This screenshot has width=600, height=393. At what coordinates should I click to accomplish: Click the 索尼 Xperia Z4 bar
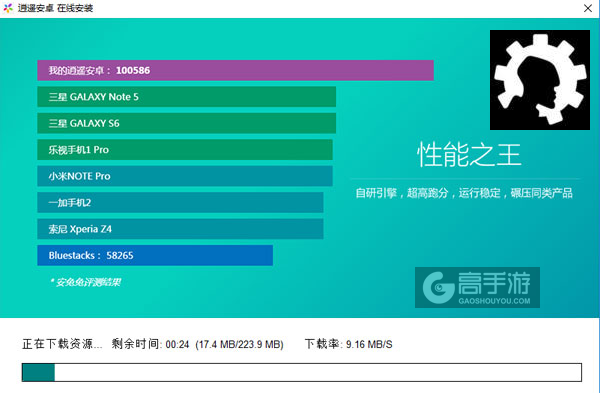[180, 229]
